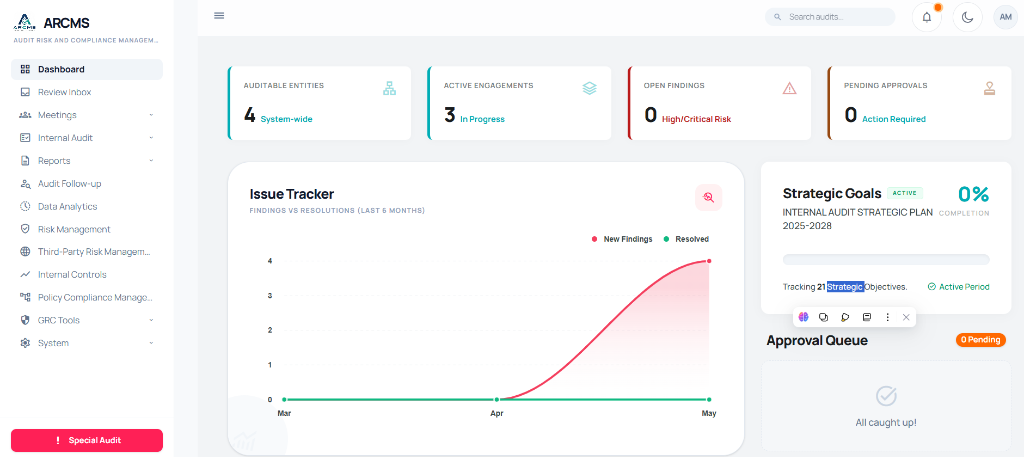Open Audit Follow-up
Image resolution: width=1024 pixels, height=457 pixels.
(x=87, y=183)
